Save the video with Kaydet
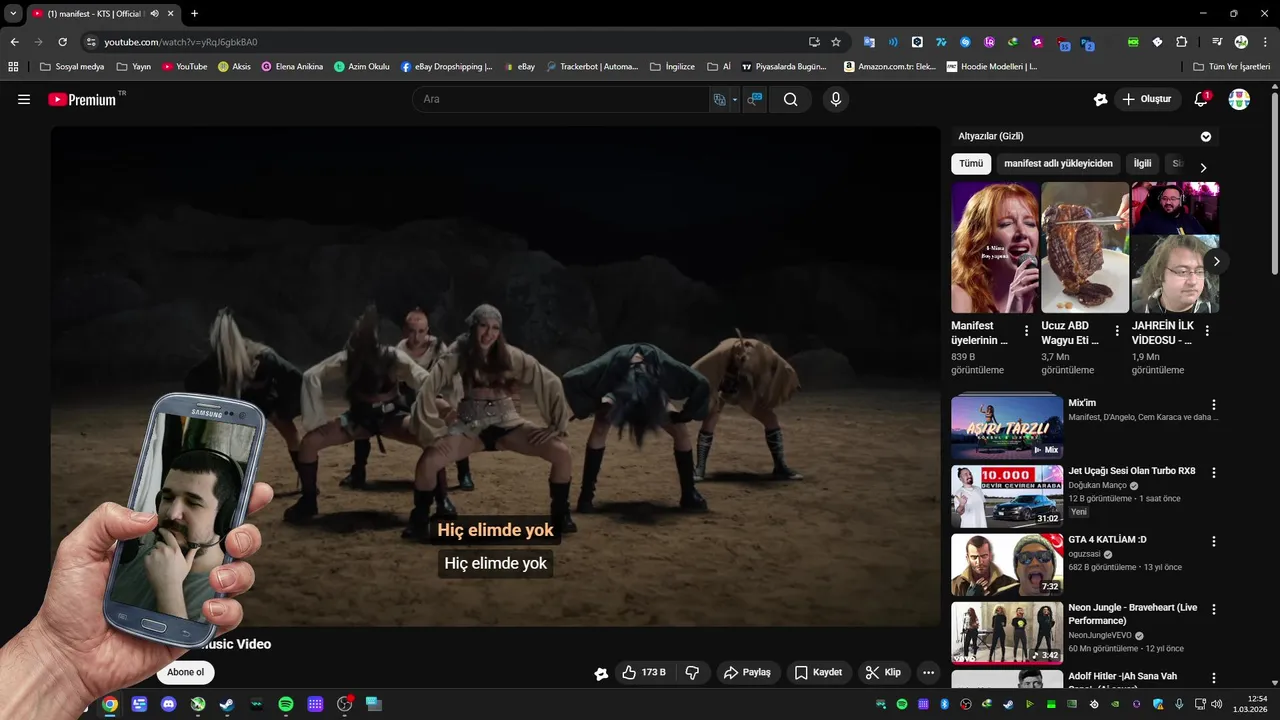Image resolution: width=1280 pixels, height=720 pixels. (x=819, y=672)
